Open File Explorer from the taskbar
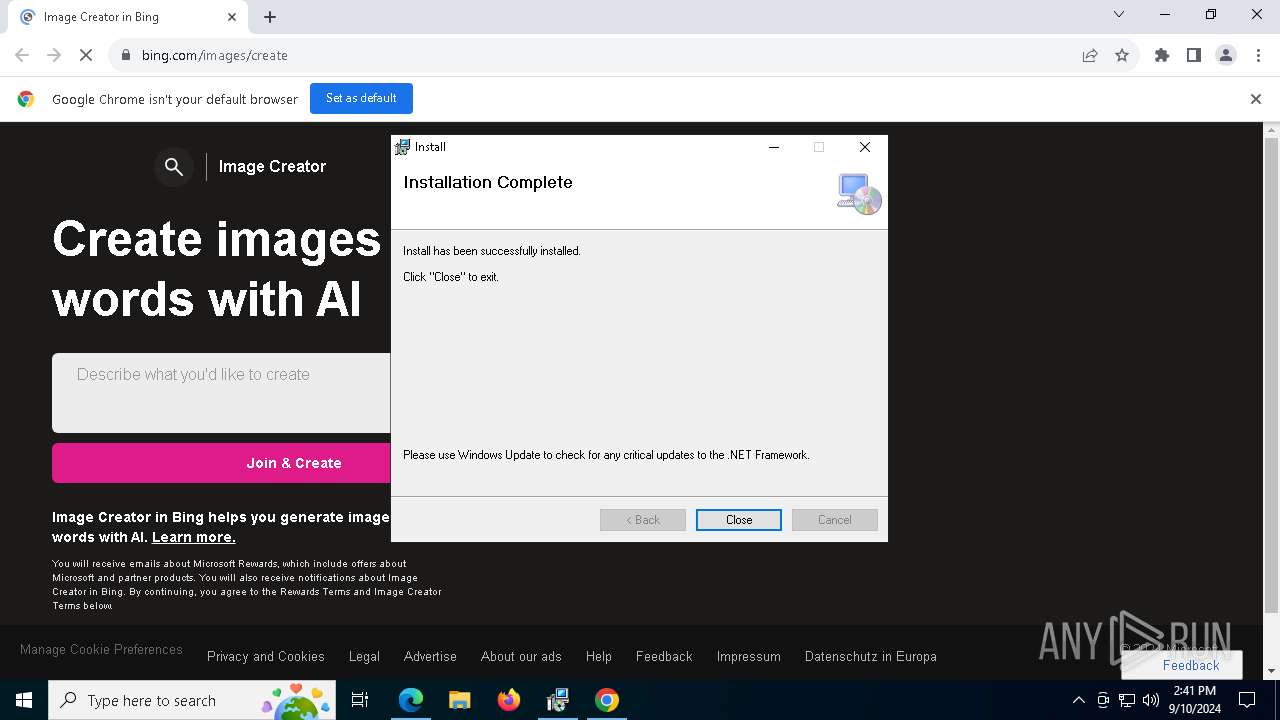 [459, 700]
